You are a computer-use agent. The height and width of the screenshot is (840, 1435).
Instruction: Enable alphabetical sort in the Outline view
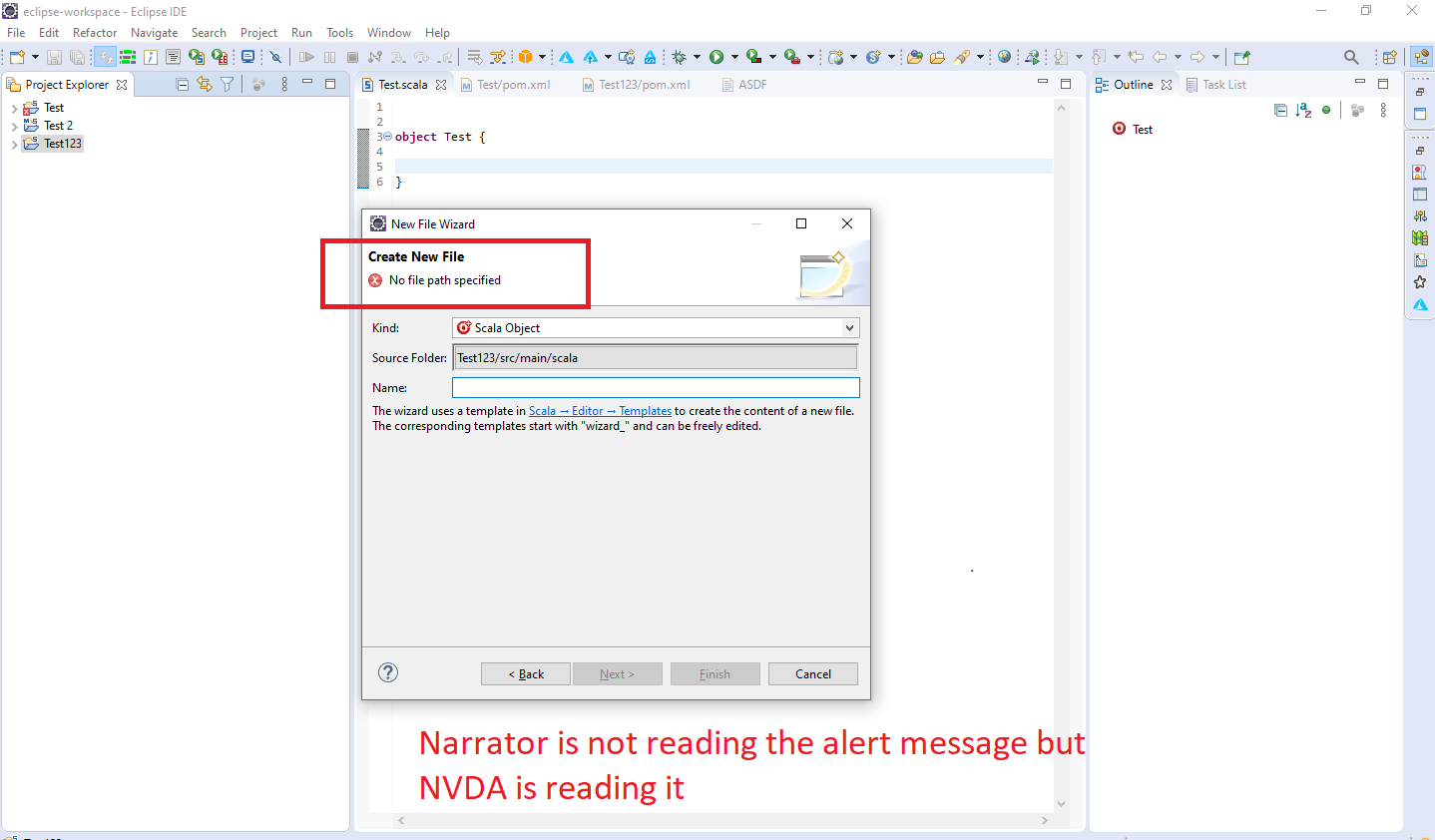coord(1302,110)
